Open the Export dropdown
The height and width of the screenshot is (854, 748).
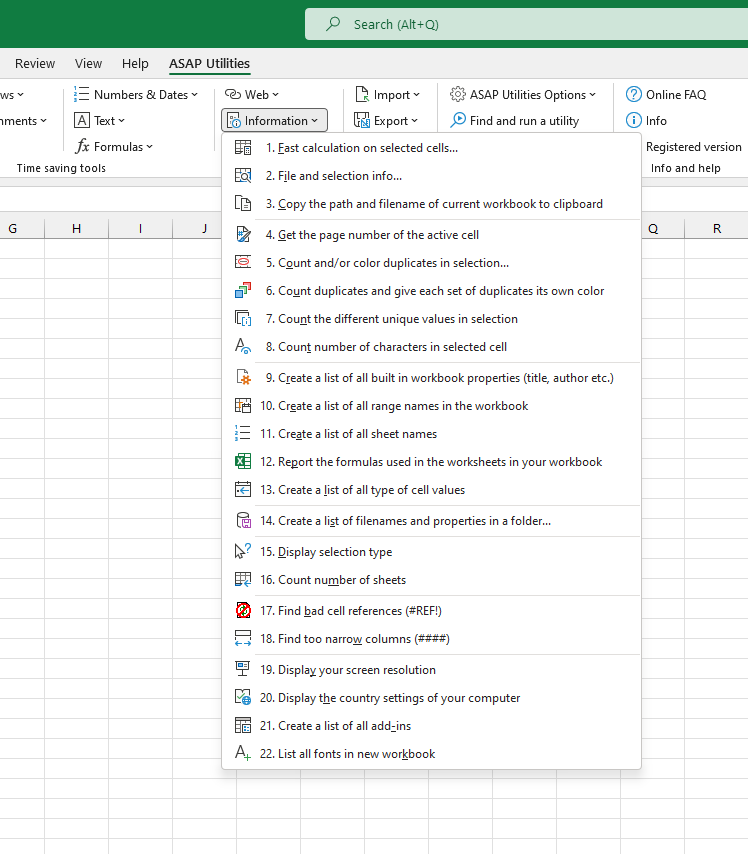(x=386, y=120)
